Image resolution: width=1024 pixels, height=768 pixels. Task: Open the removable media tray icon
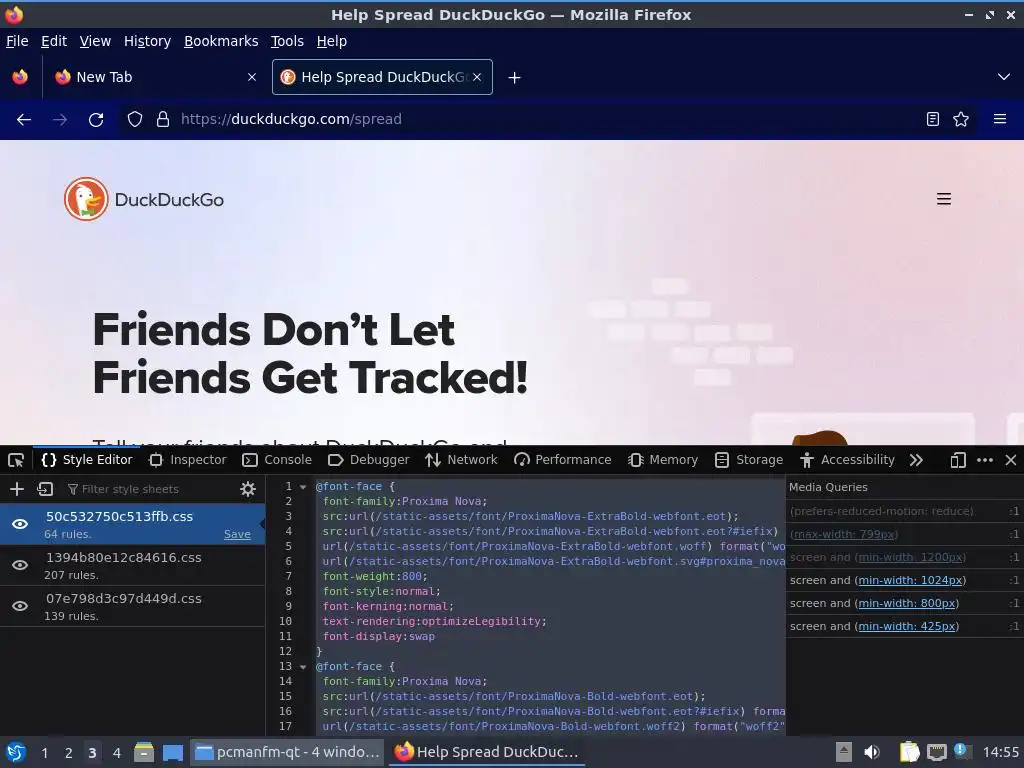(x=844, y=752)
